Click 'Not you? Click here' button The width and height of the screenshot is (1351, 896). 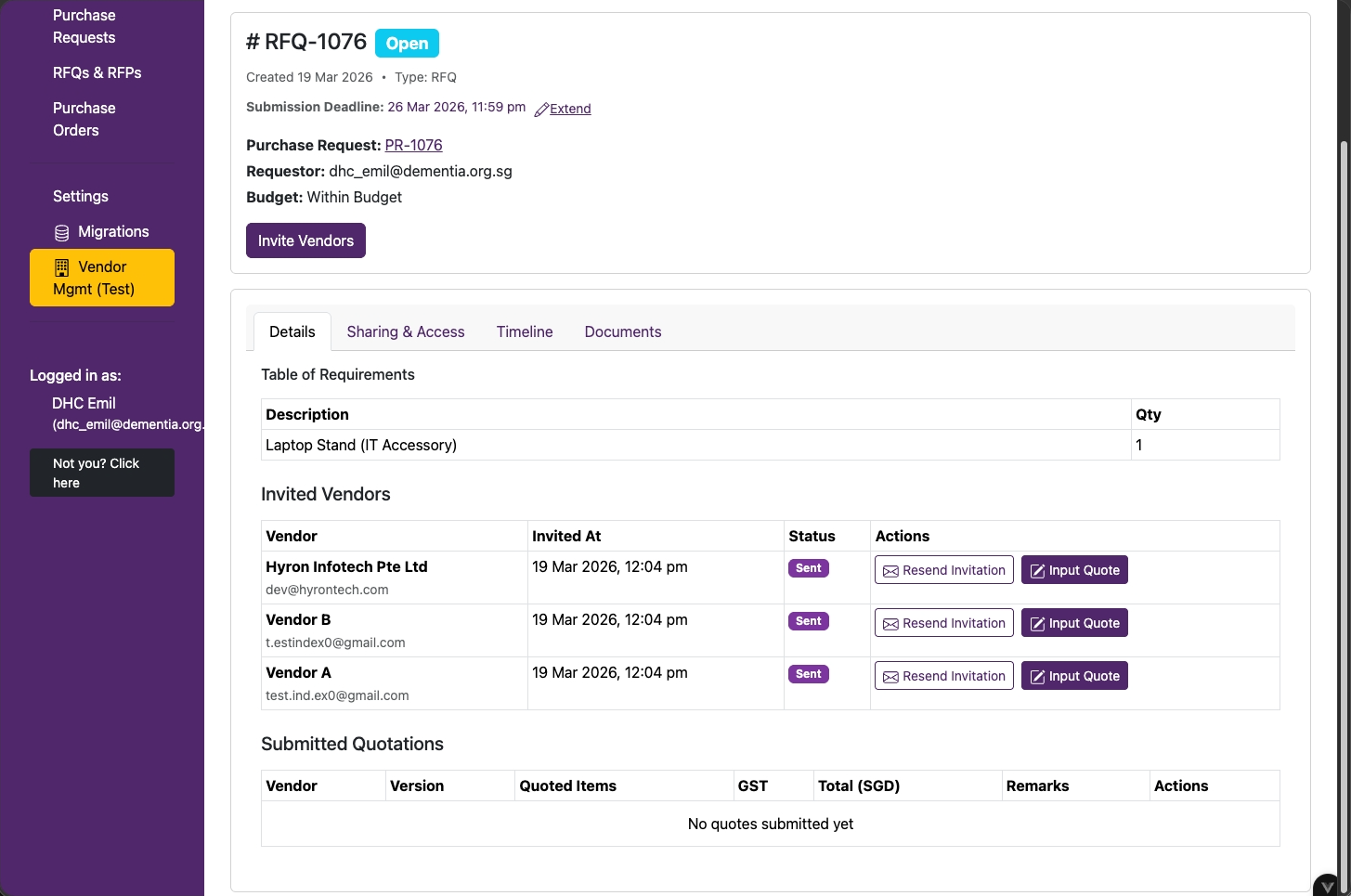[102, 473]
